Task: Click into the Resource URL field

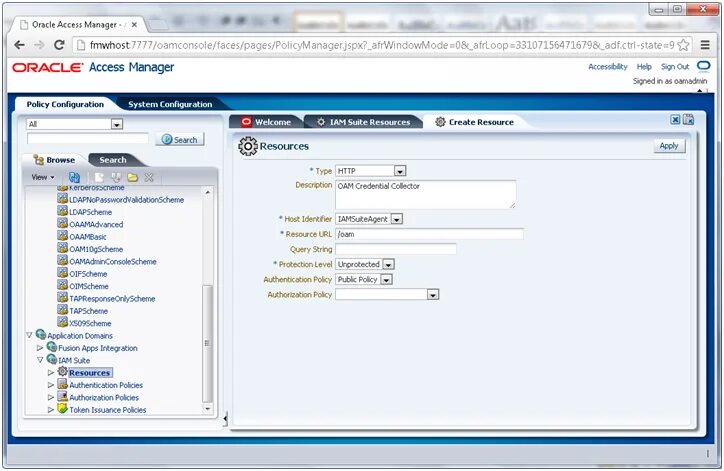Action: [429, 234]
